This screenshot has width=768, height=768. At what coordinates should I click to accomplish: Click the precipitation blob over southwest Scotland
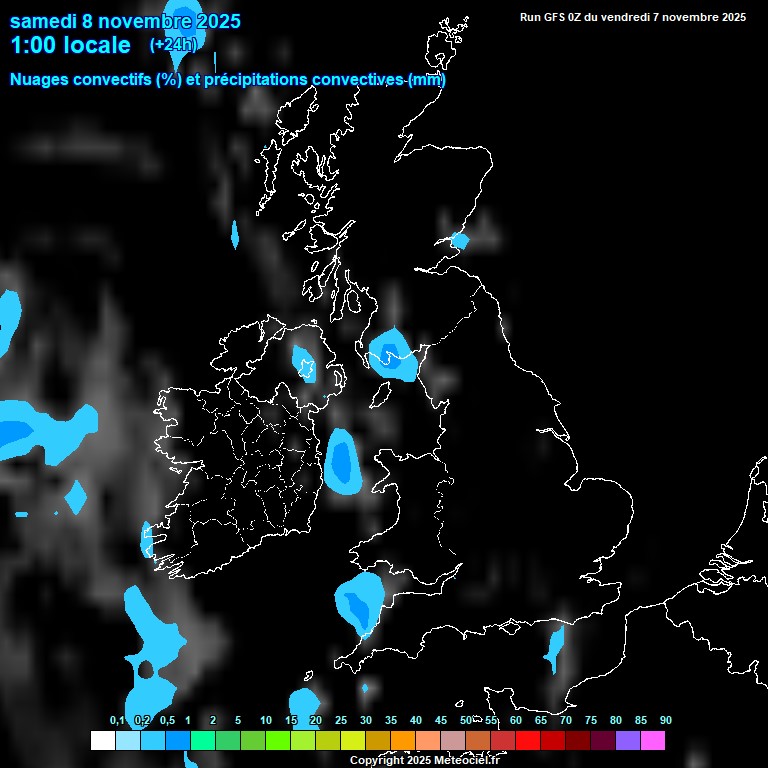393,355
